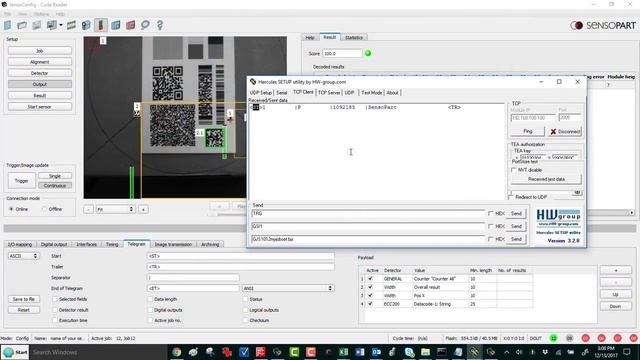Click the Save to file button
The image size is (640, 360).
tap(24, 299)
